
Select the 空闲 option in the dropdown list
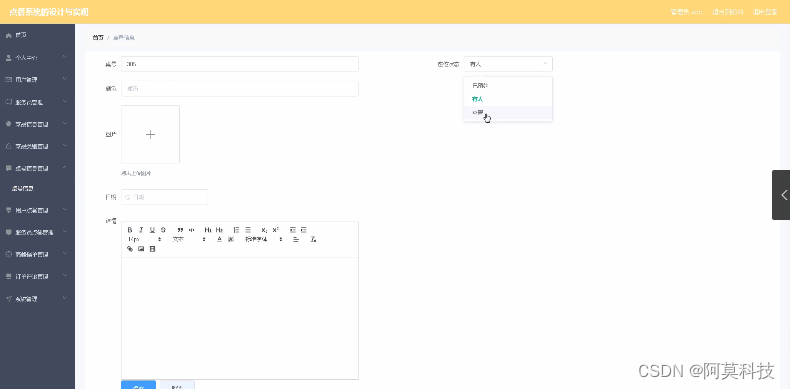[x=508, y=112]
